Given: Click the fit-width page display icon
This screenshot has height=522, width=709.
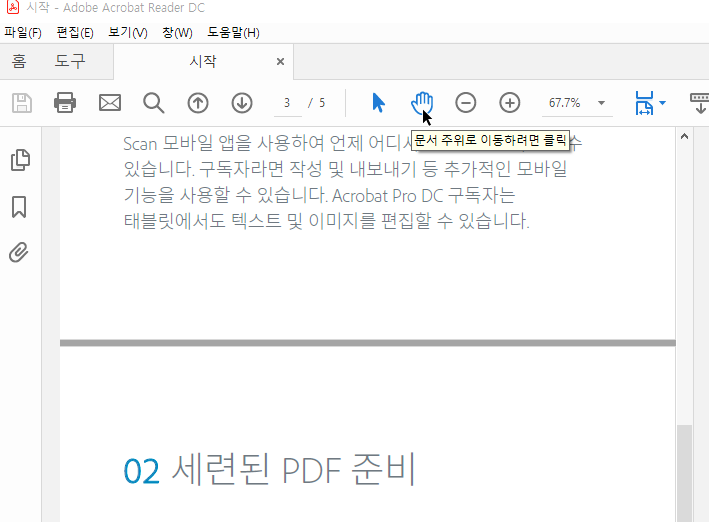Looking at the screenshot, I should 644,103.
